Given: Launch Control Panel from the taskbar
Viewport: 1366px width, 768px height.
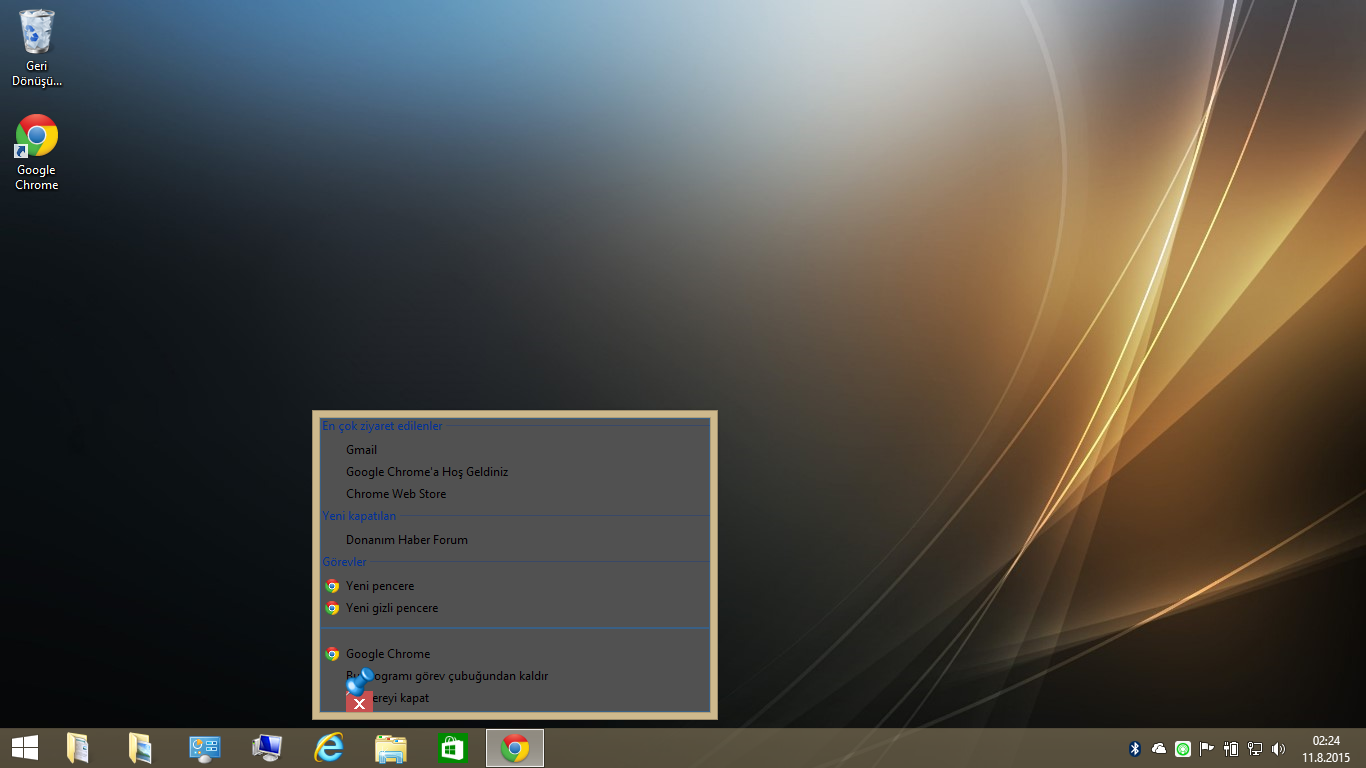Looking at the screenshot, I should (204, 748).
